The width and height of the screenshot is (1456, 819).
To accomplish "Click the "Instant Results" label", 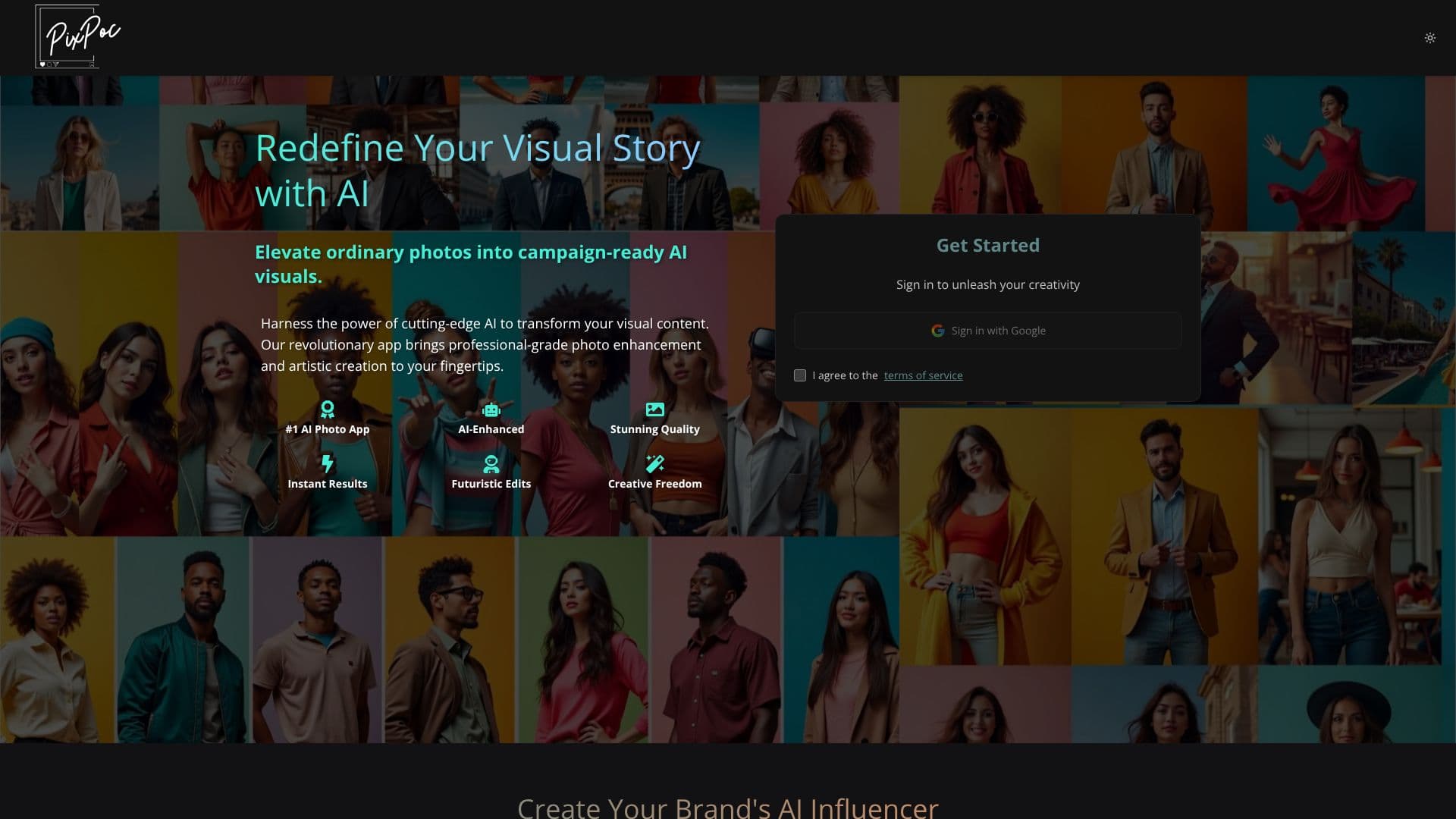I will coord(327,484).
